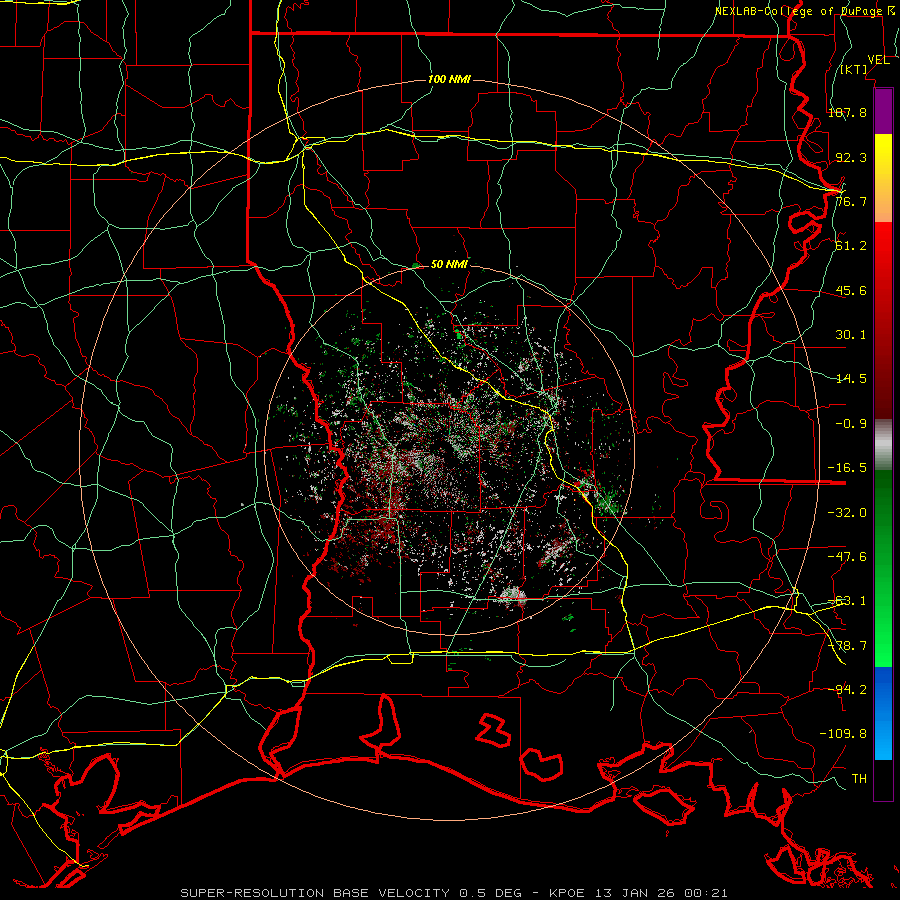Click the 76.7 legend value
The width and height of the screenshot is (900, 900).
pyautogui.click(x=851, y=201)
